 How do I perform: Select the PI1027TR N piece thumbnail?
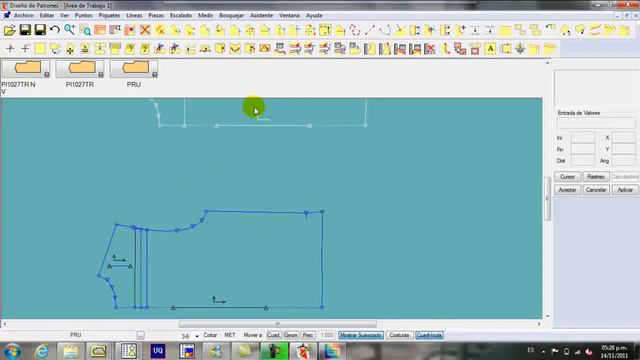26,69
